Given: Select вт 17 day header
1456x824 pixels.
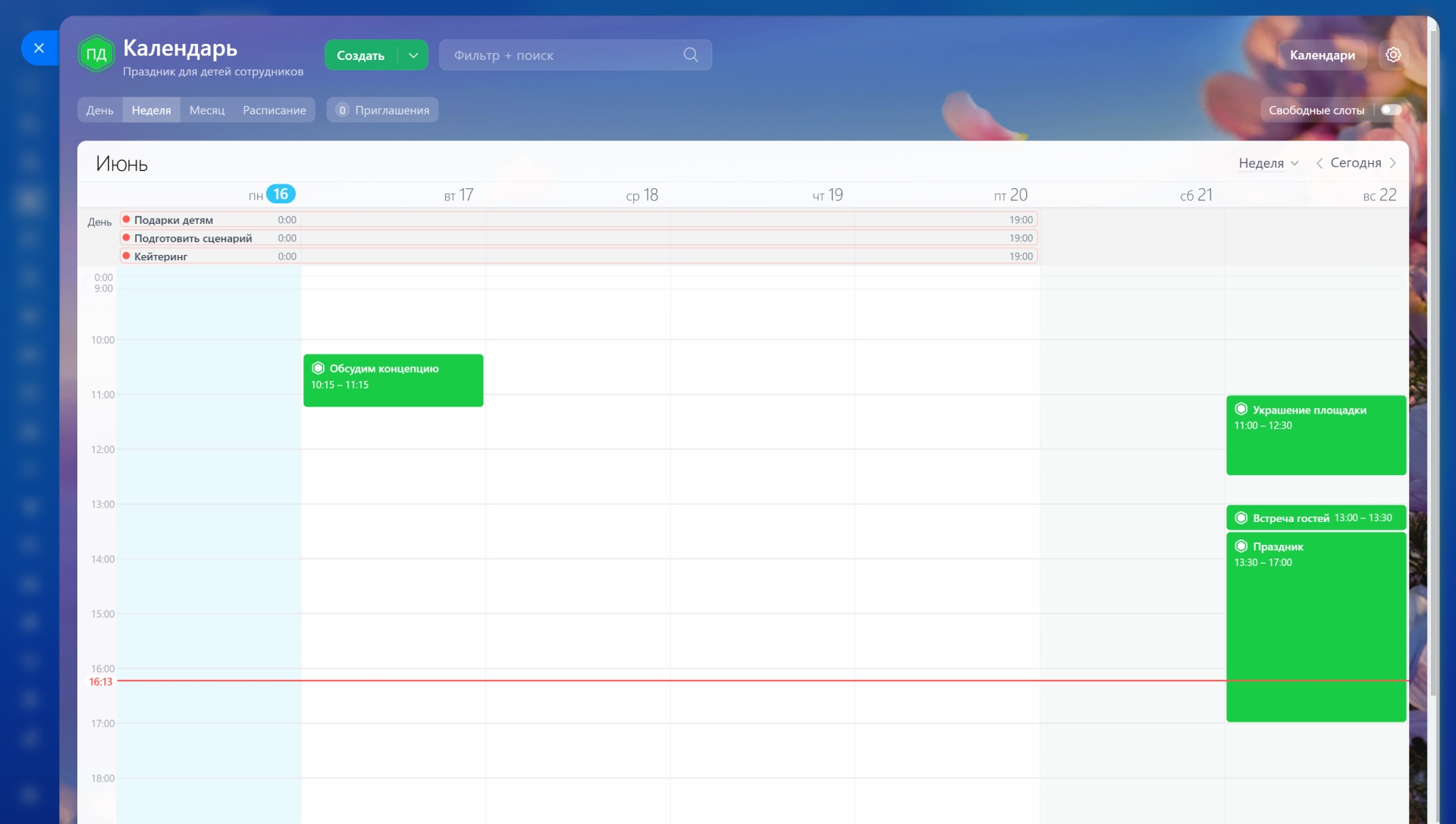Looking at the screenshot, I should [x=459, y=195].
